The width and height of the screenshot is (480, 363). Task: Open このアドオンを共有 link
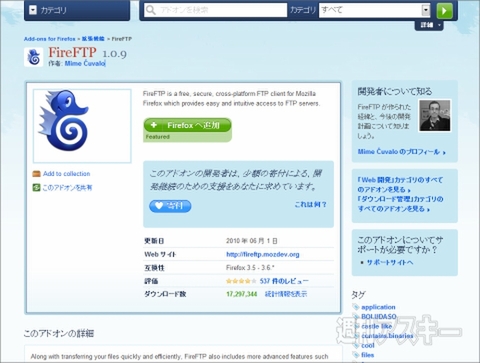pyautogui.click(x=67, y=188)
